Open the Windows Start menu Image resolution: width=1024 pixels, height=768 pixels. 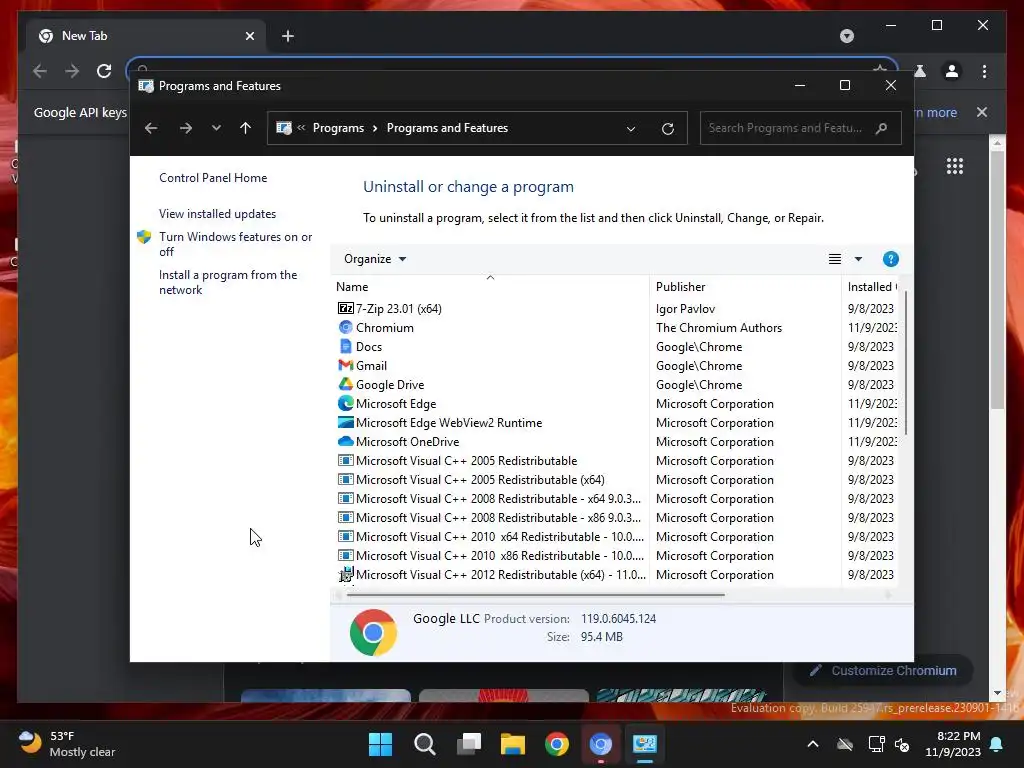coord(380,744)
